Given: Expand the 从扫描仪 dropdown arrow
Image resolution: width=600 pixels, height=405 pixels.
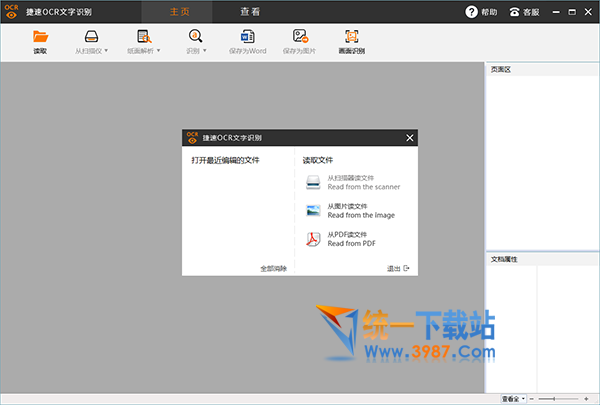Looking at the screenshot, I should click(106, 51).
